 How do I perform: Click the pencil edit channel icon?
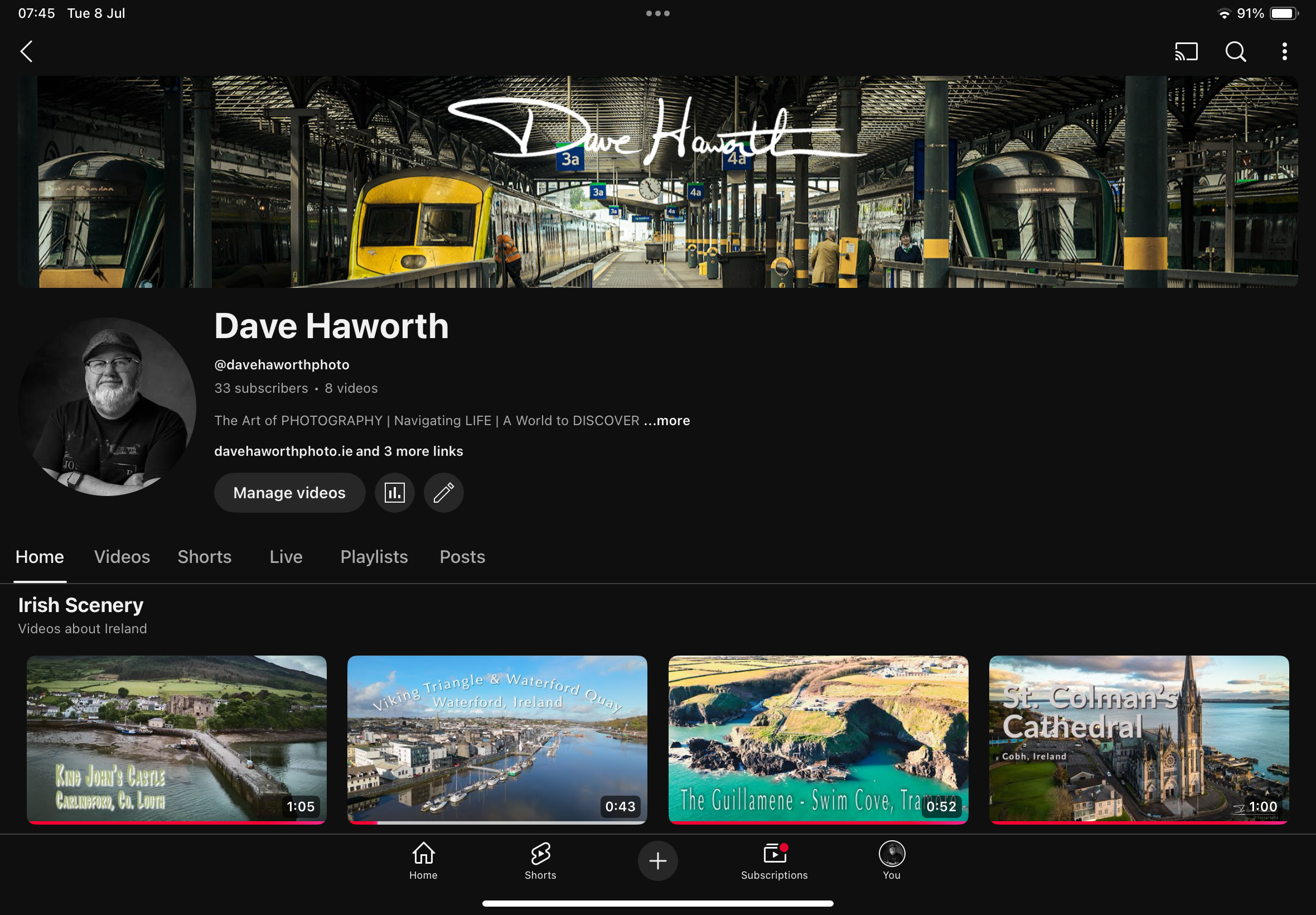click(443, 493)
